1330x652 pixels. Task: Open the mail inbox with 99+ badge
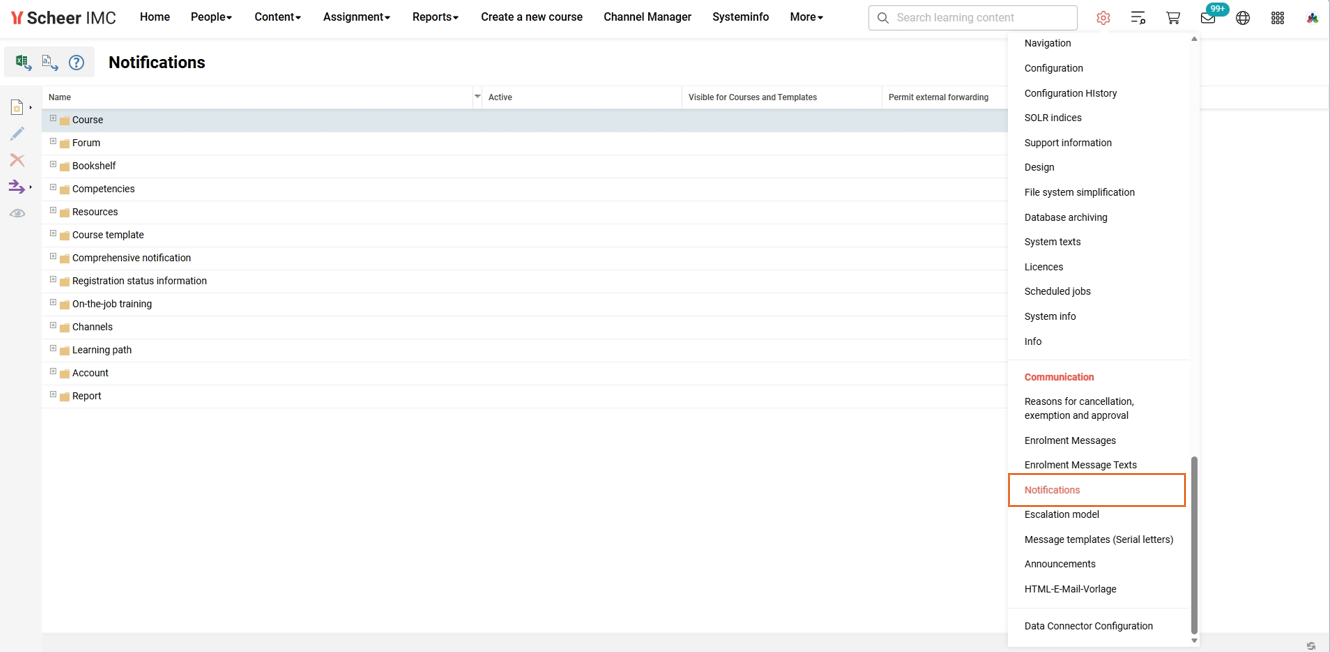pos(1208,18)
